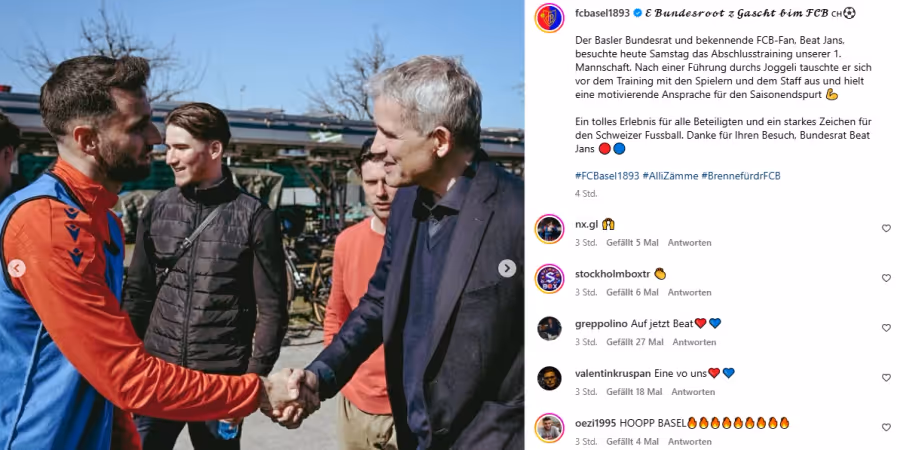
Task: Reply to nx.gl via Antworten
Action: pyautogui.click(x=689, y=243)
